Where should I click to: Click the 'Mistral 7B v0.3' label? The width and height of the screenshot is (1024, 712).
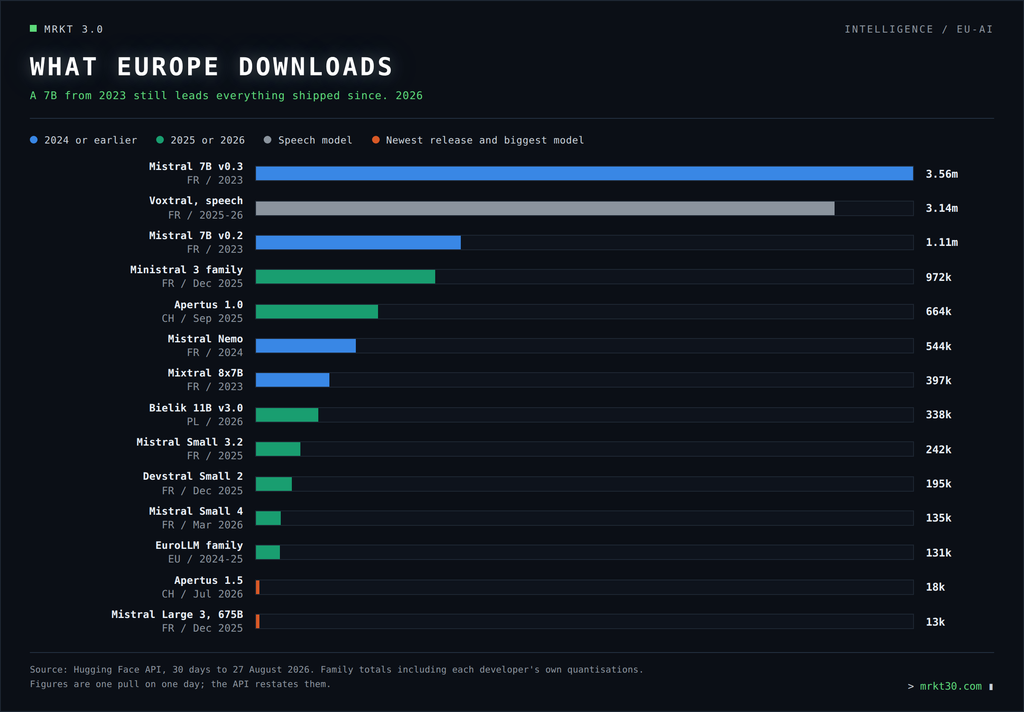click(196, 167)
